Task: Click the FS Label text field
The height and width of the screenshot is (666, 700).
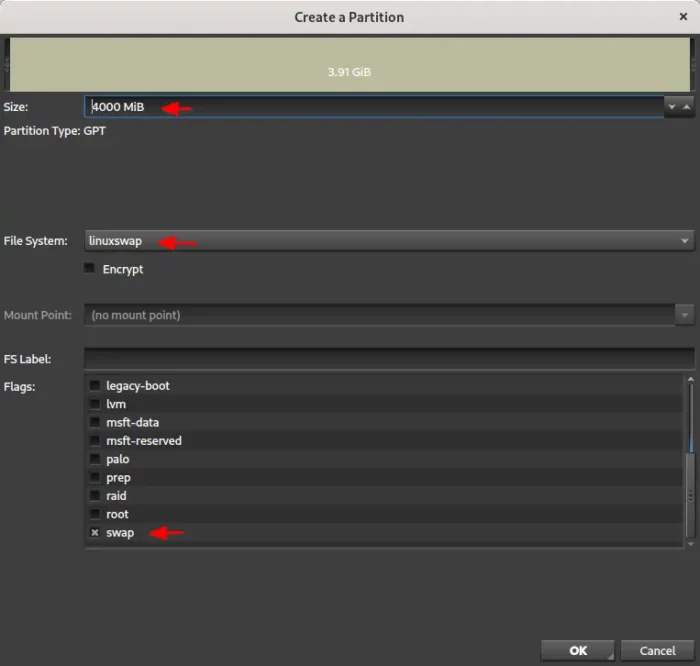Action: 389,359
